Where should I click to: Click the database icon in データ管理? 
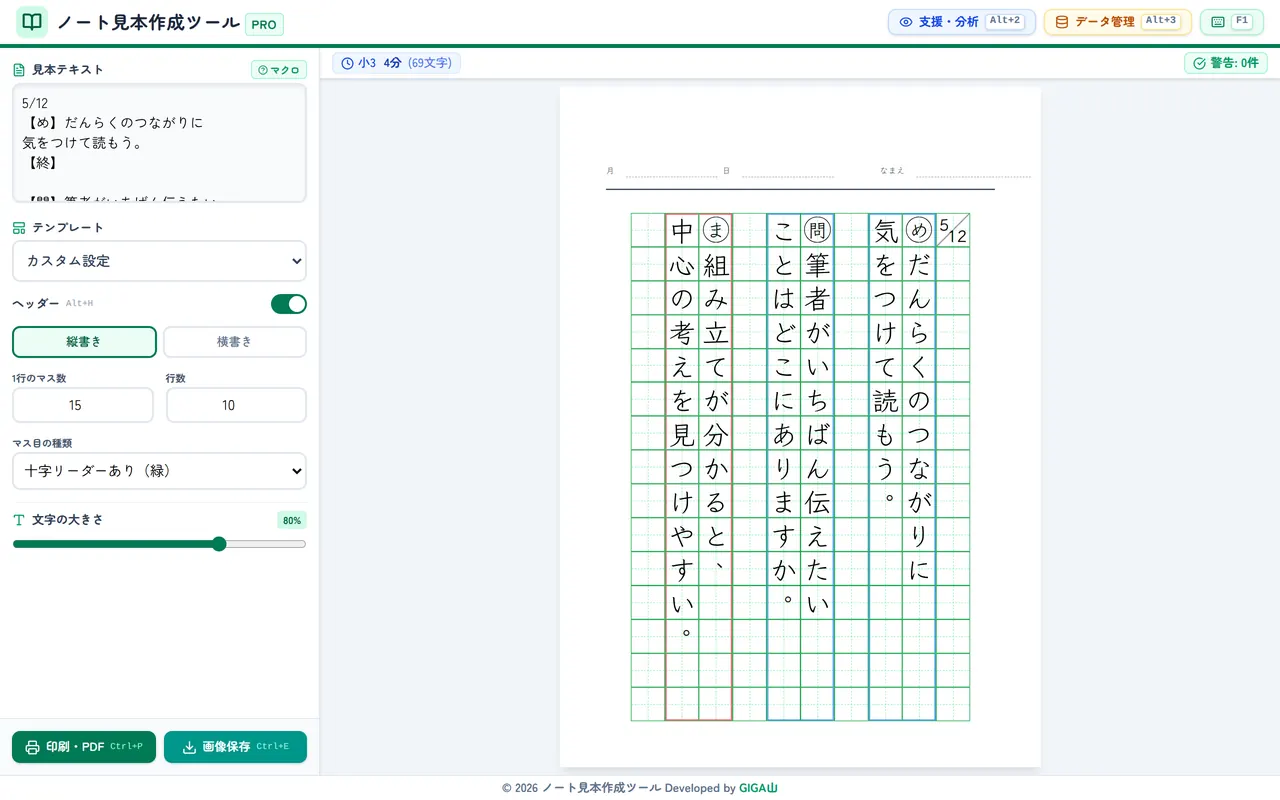pos(1062,22)
